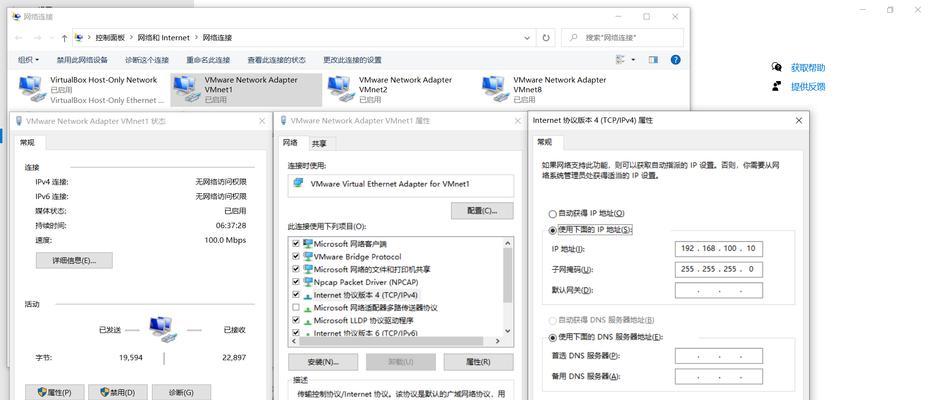
Task: Select Microsoft 网络客户端 item icon
Action: pos(308,244)
